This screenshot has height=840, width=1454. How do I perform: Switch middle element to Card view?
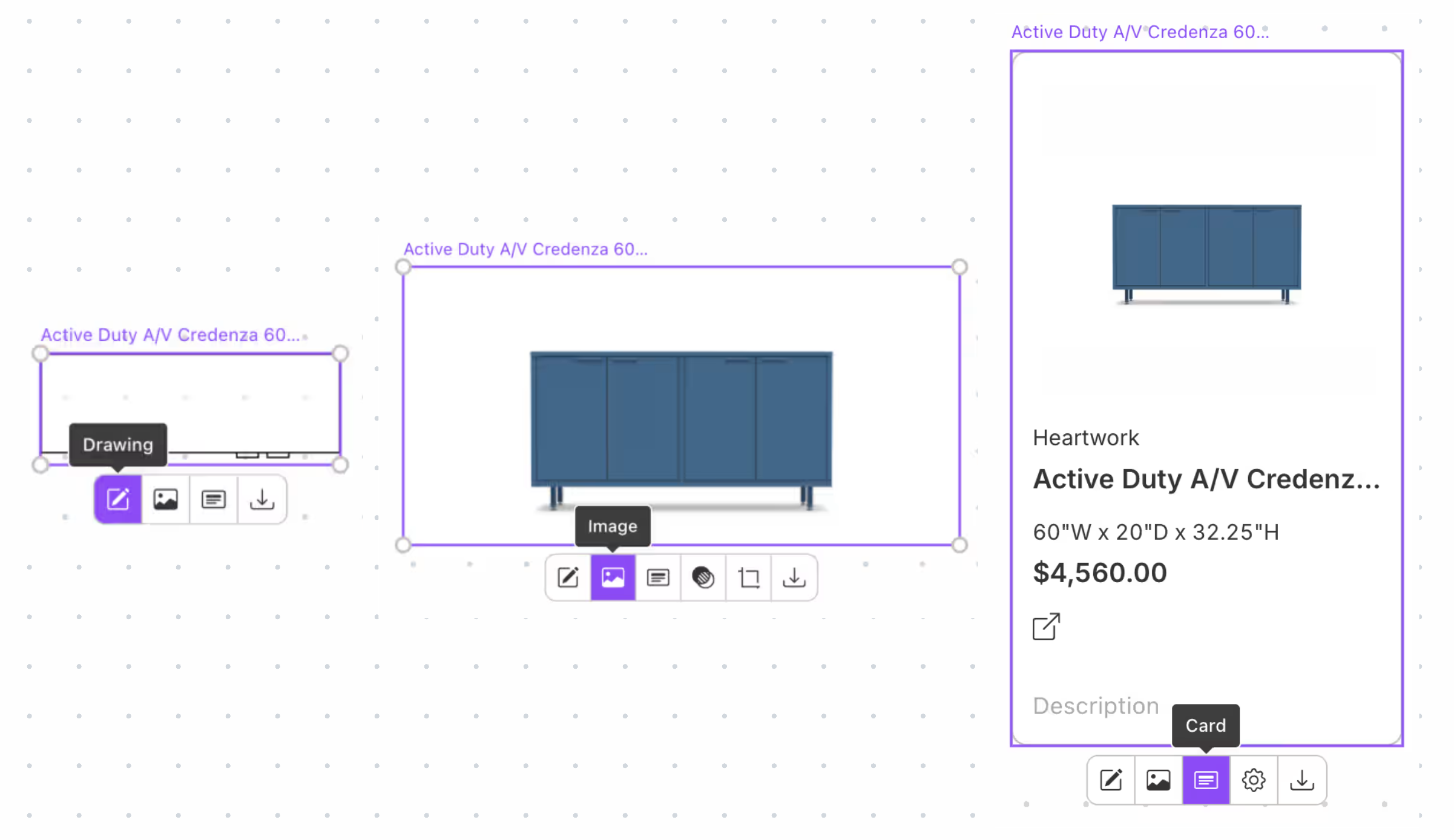658,577
